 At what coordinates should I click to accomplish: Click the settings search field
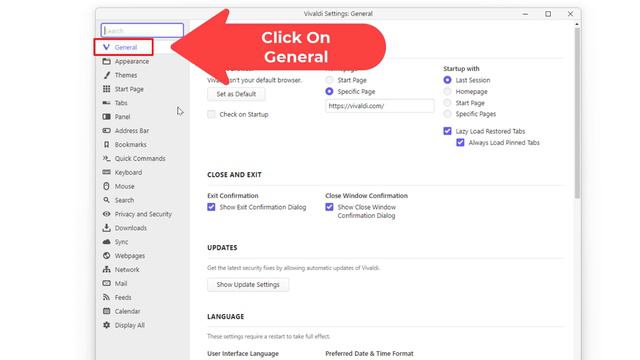pos(142,30)
